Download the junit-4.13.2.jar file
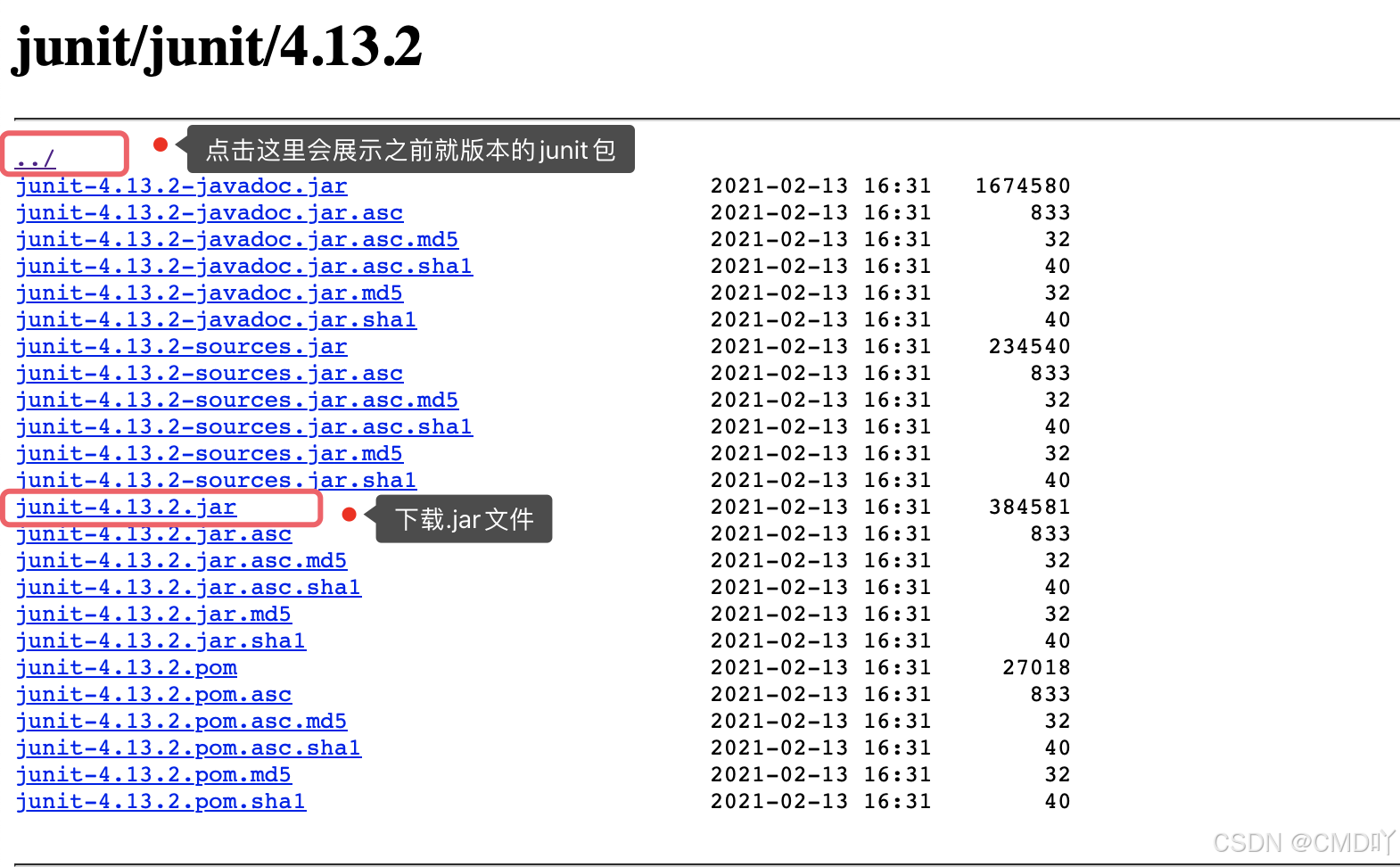This screenshot has height=867, width=1400. tap(127, 508)
